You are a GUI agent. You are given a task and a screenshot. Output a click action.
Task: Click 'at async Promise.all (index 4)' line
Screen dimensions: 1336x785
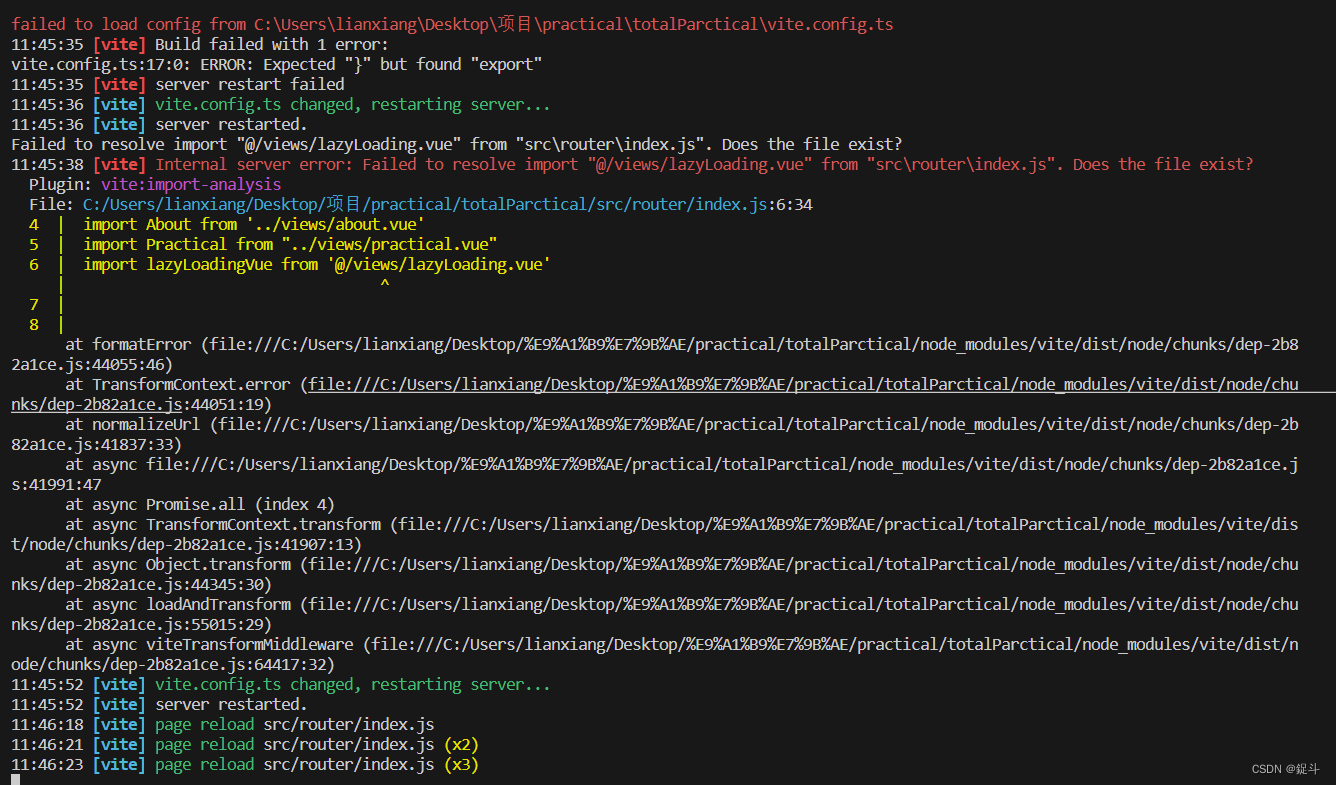click(200, 504)
